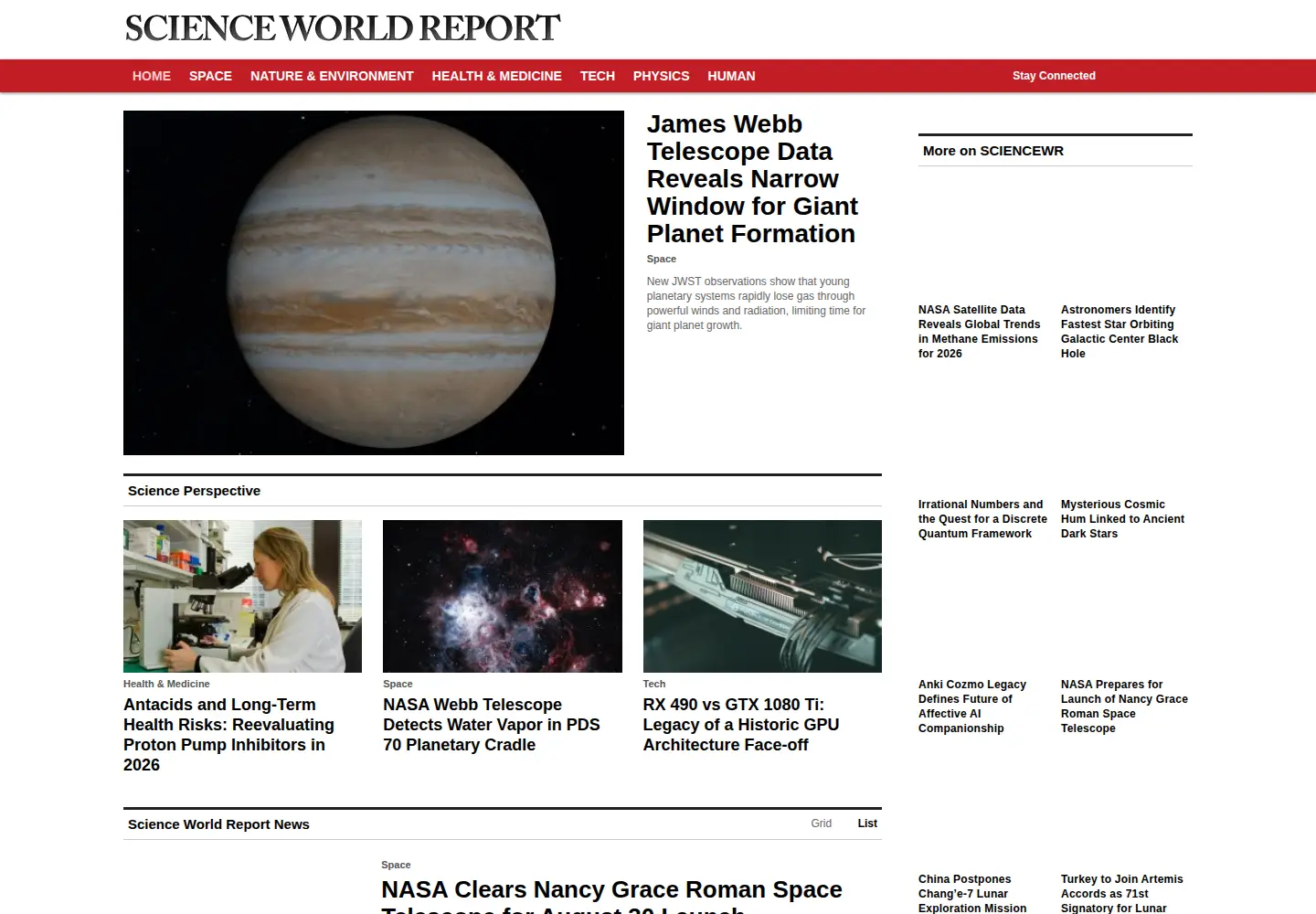
Task: Open the GPU hardware article thumbnail
Action: tap(762, 596)
